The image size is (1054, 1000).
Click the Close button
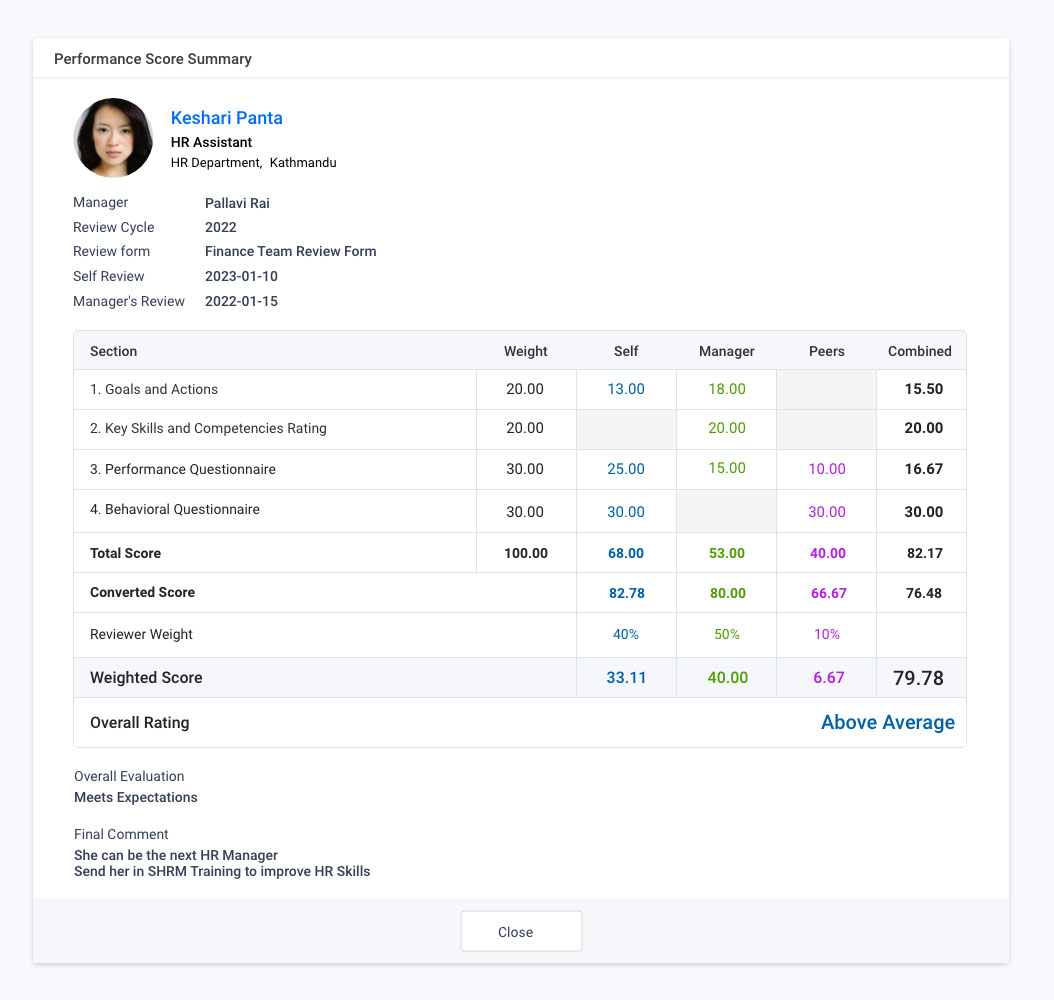coord(520,931)
